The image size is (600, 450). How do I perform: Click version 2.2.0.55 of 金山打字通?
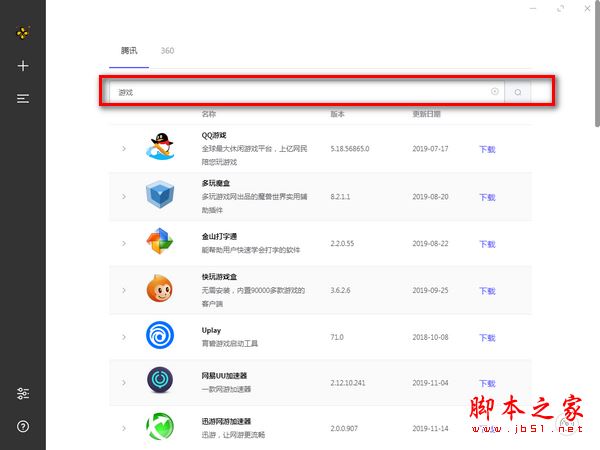pyautogui.click(x=342, y=243)
